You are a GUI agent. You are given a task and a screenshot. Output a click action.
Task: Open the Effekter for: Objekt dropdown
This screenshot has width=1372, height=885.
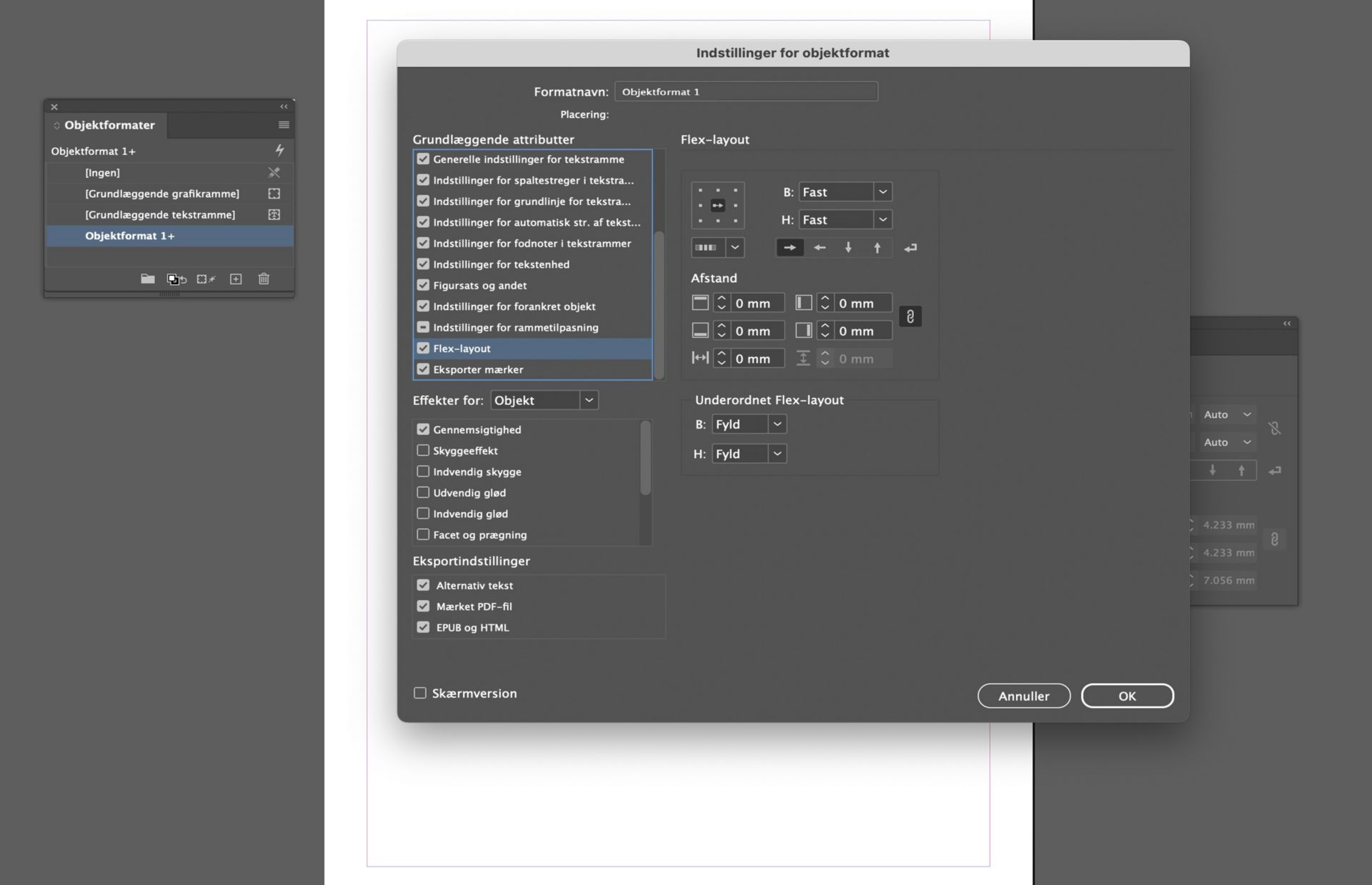coord(588,400)
